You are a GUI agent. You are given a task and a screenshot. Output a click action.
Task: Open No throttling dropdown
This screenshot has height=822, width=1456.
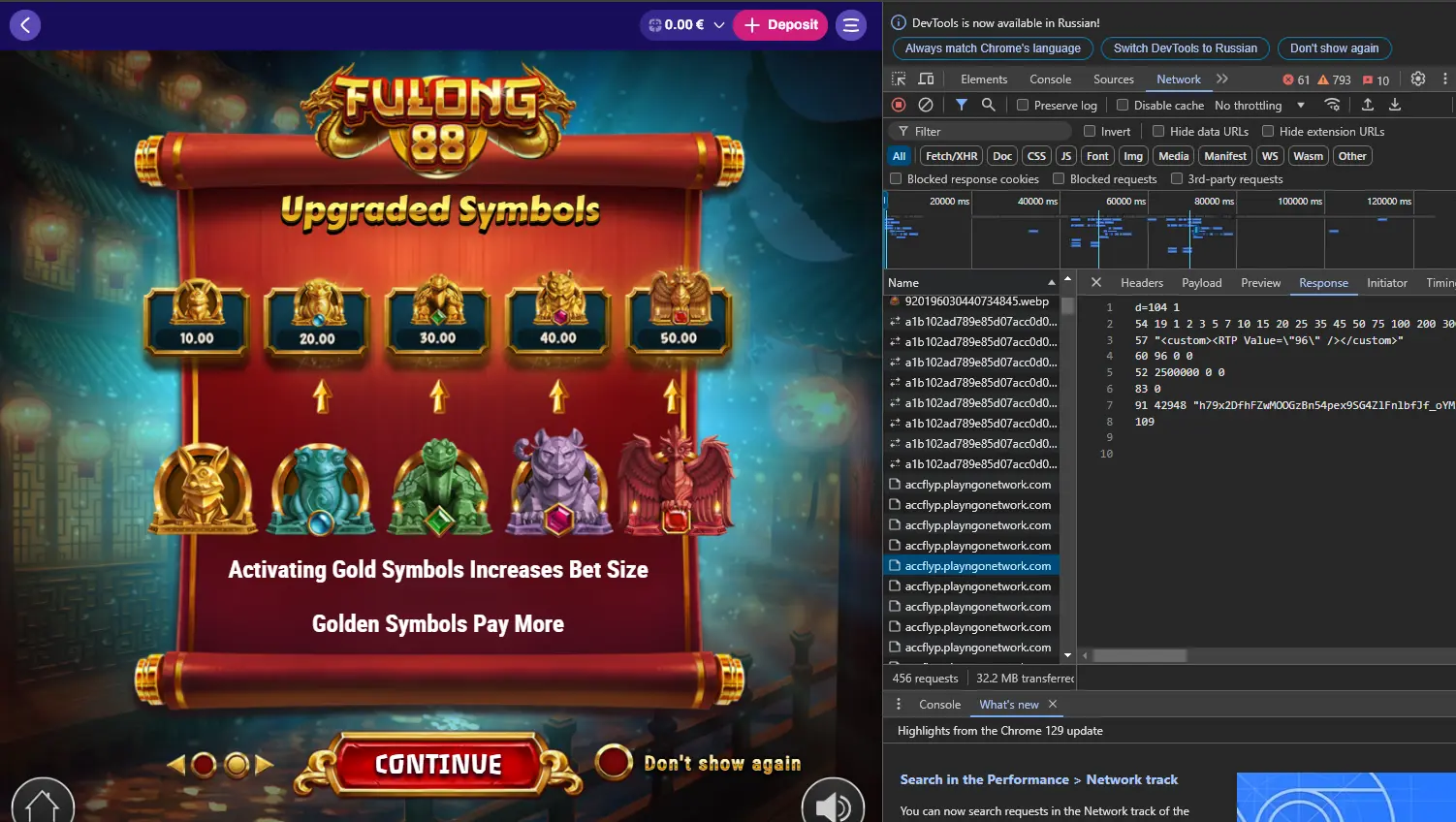pos(1259,105)
